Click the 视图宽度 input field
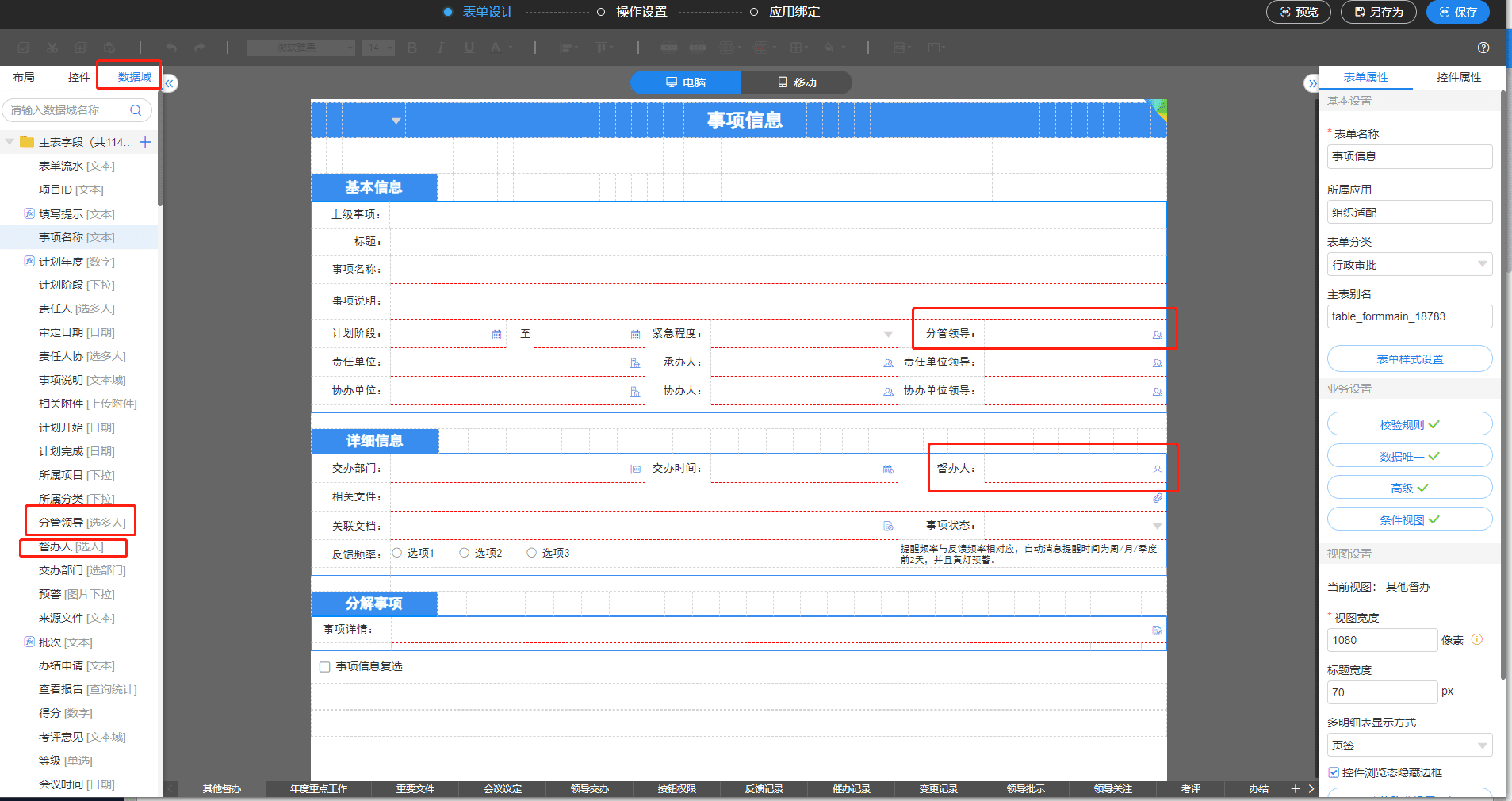 click(1382, 640)
